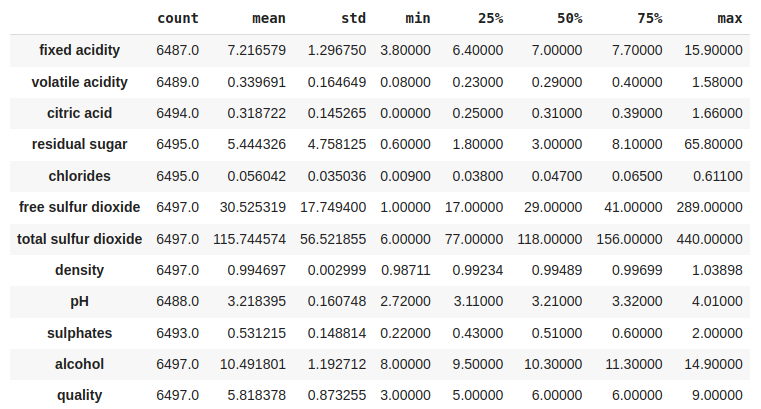
Task: Click quality max 9.00000
Action: tap(717, 395)
